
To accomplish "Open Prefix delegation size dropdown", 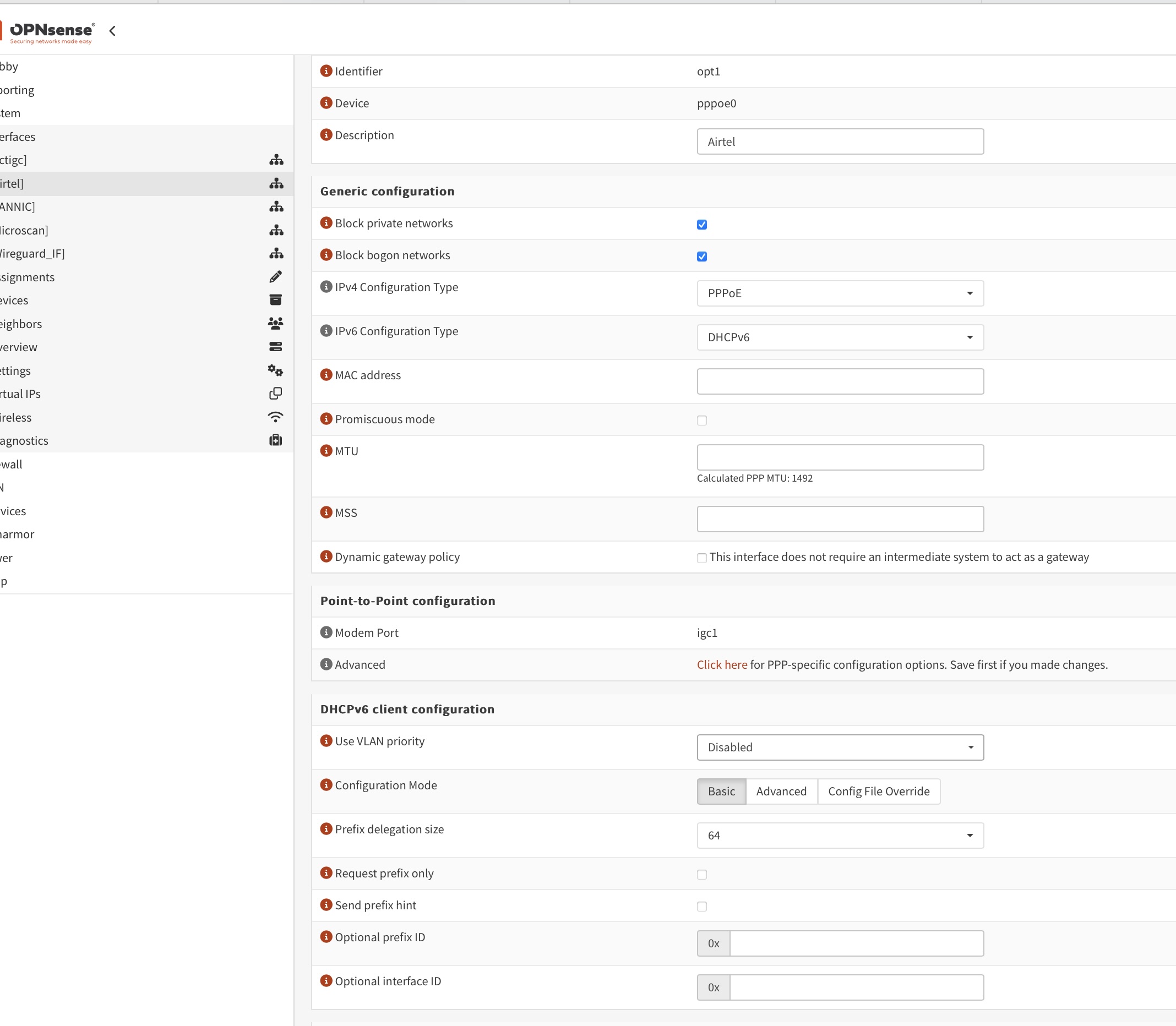I will tap(840, 836).
